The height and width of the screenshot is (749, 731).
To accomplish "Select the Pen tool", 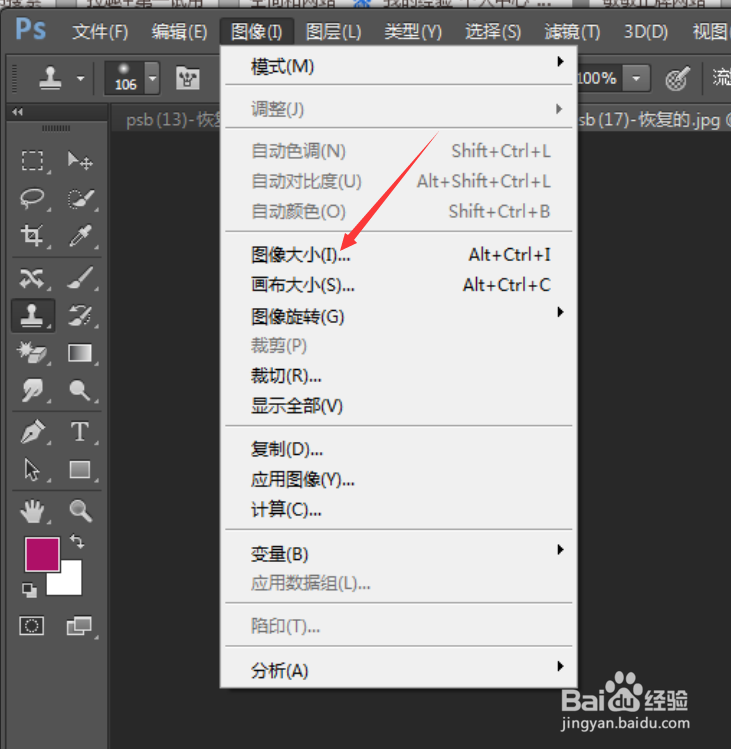I will point(32,431).
